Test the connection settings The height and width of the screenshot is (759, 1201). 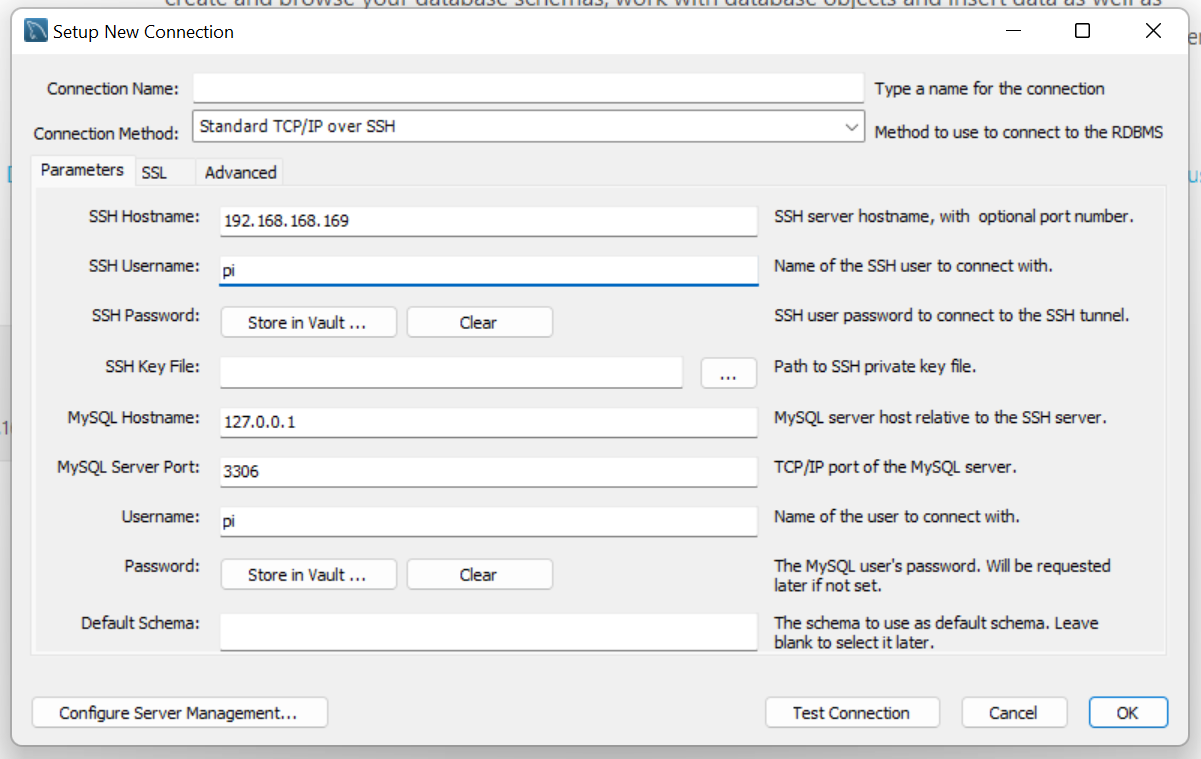pos(852,713)
